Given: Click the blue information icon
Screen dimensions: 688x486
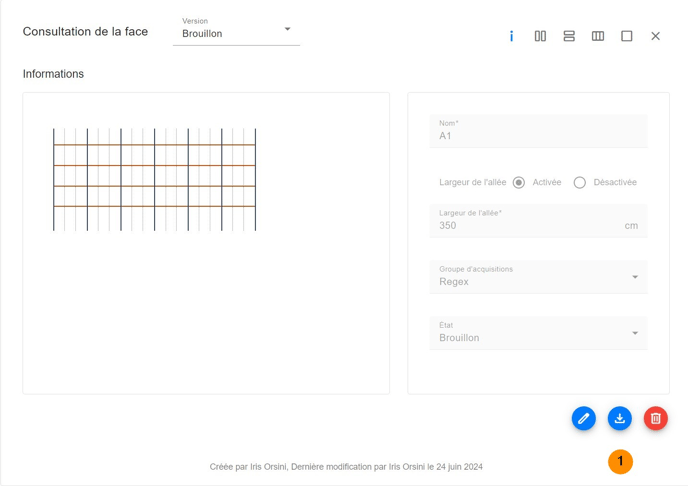Looking at the screenshot, I should click(511, 36).
